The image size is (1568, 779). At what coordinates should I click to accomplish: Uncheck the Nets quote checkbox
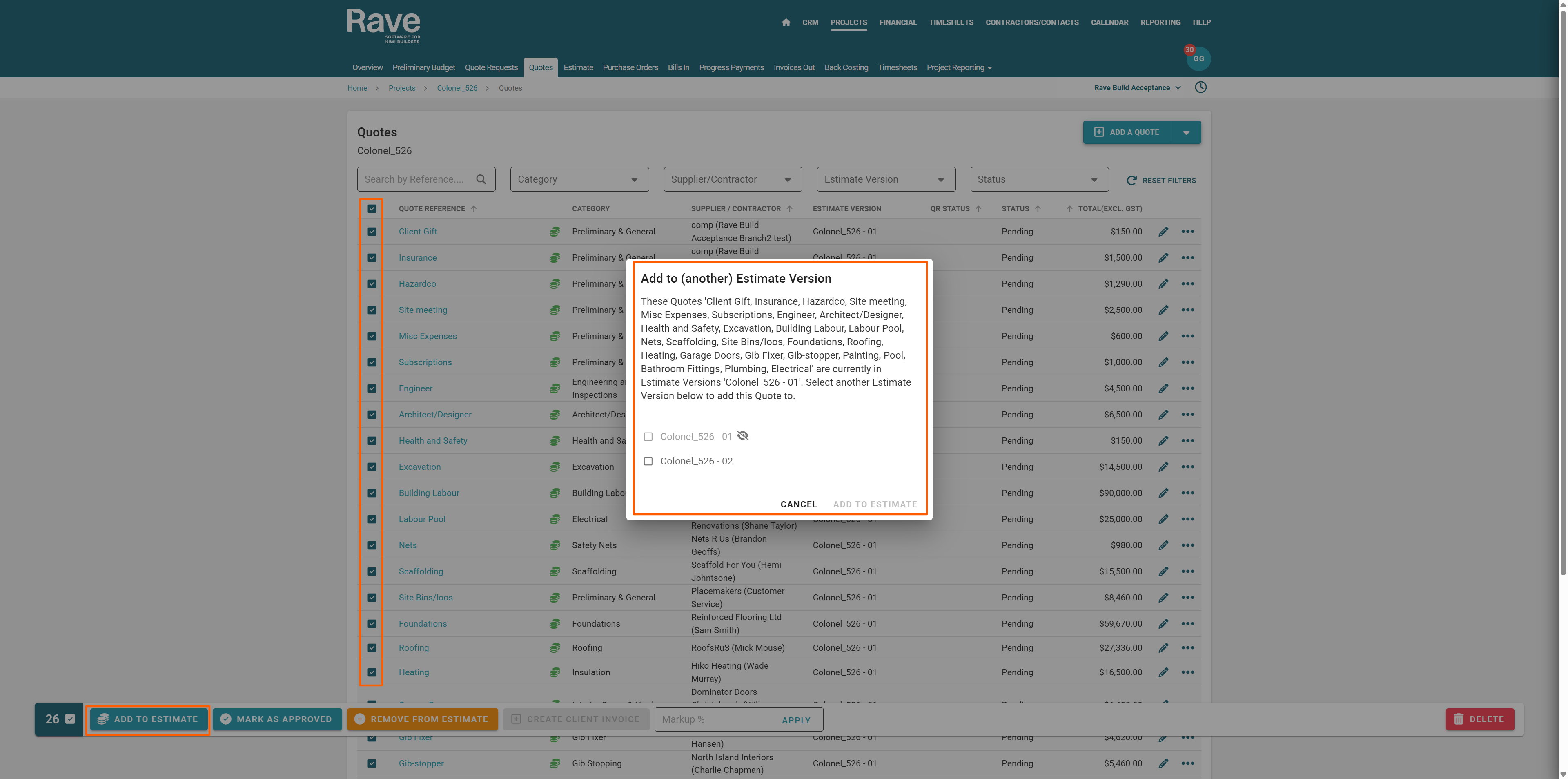click(372, 545)
